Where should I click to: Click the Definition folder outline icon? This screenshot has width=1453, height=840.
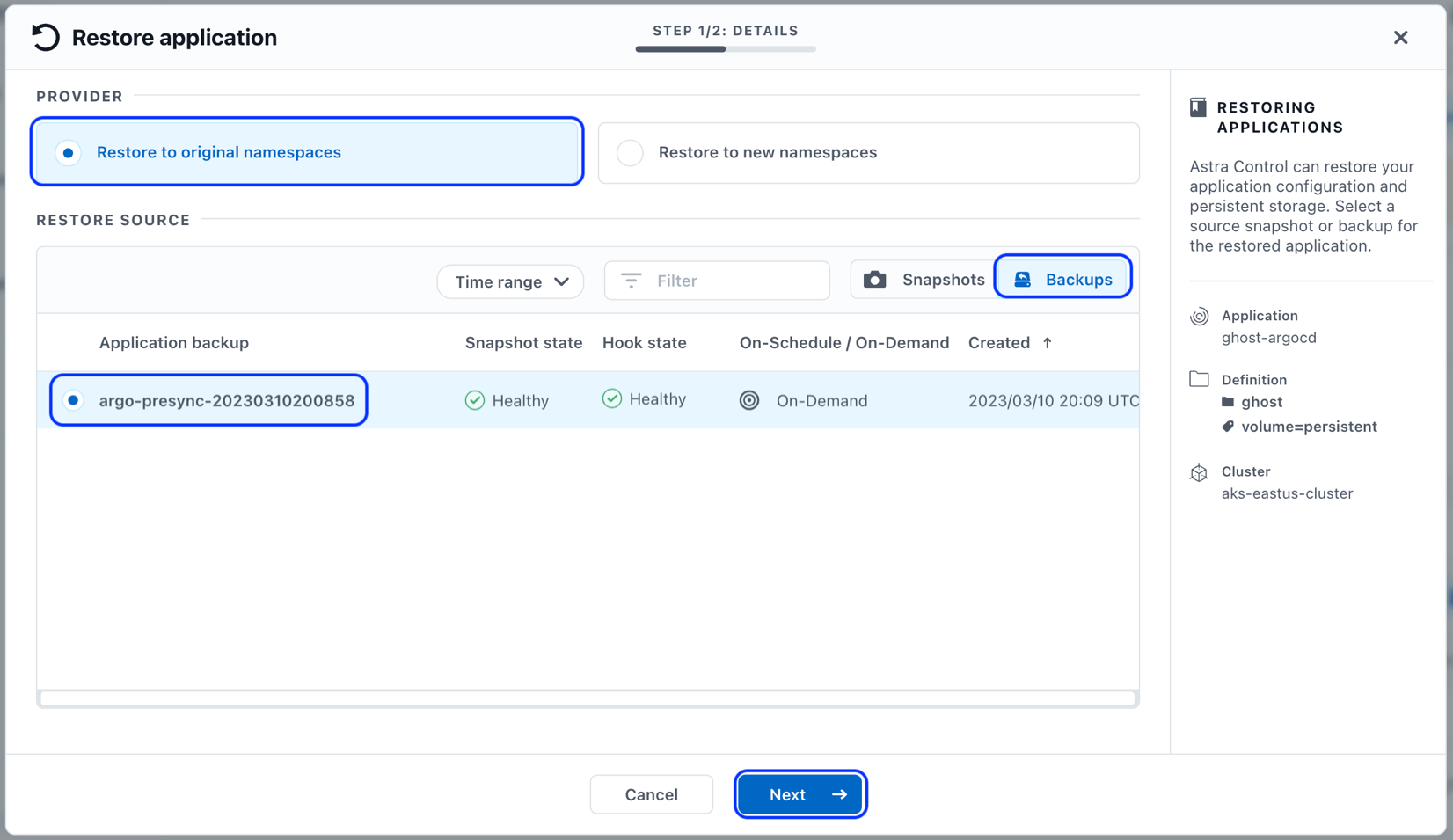[1199, 379]
